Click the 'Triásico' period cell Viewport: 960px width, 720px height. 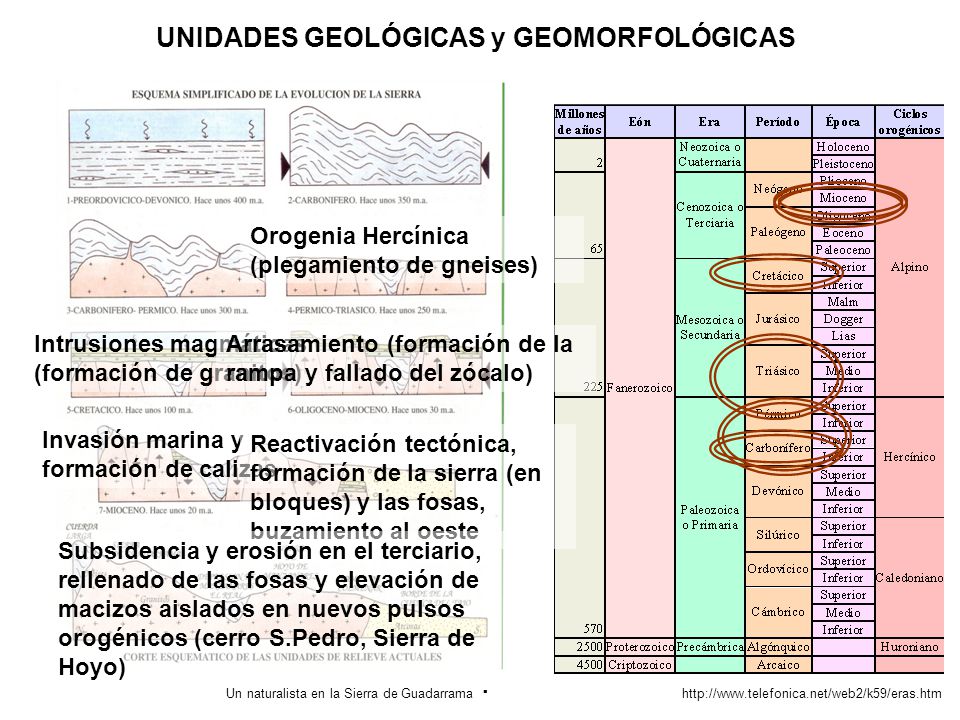(778, 371)
